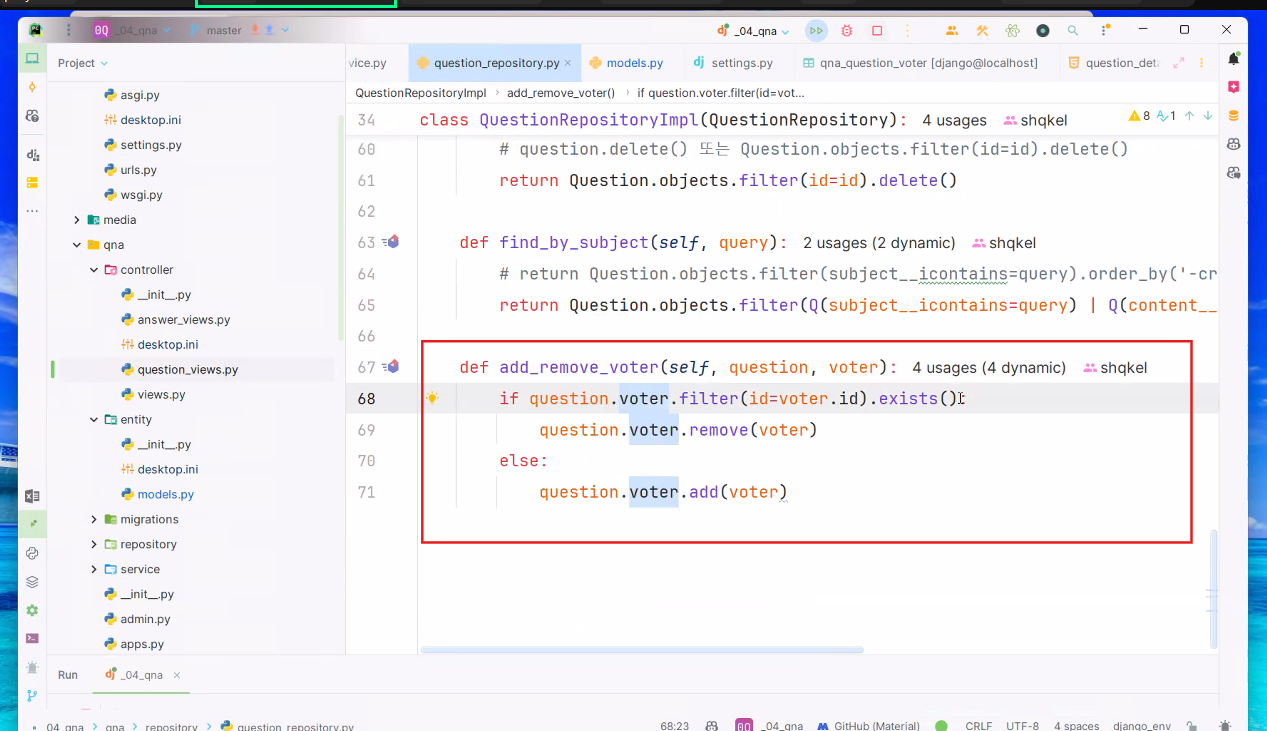This screenshot has width=1267, height=731.
Task: Stop the running process
Action: click(x=877, y=31)
